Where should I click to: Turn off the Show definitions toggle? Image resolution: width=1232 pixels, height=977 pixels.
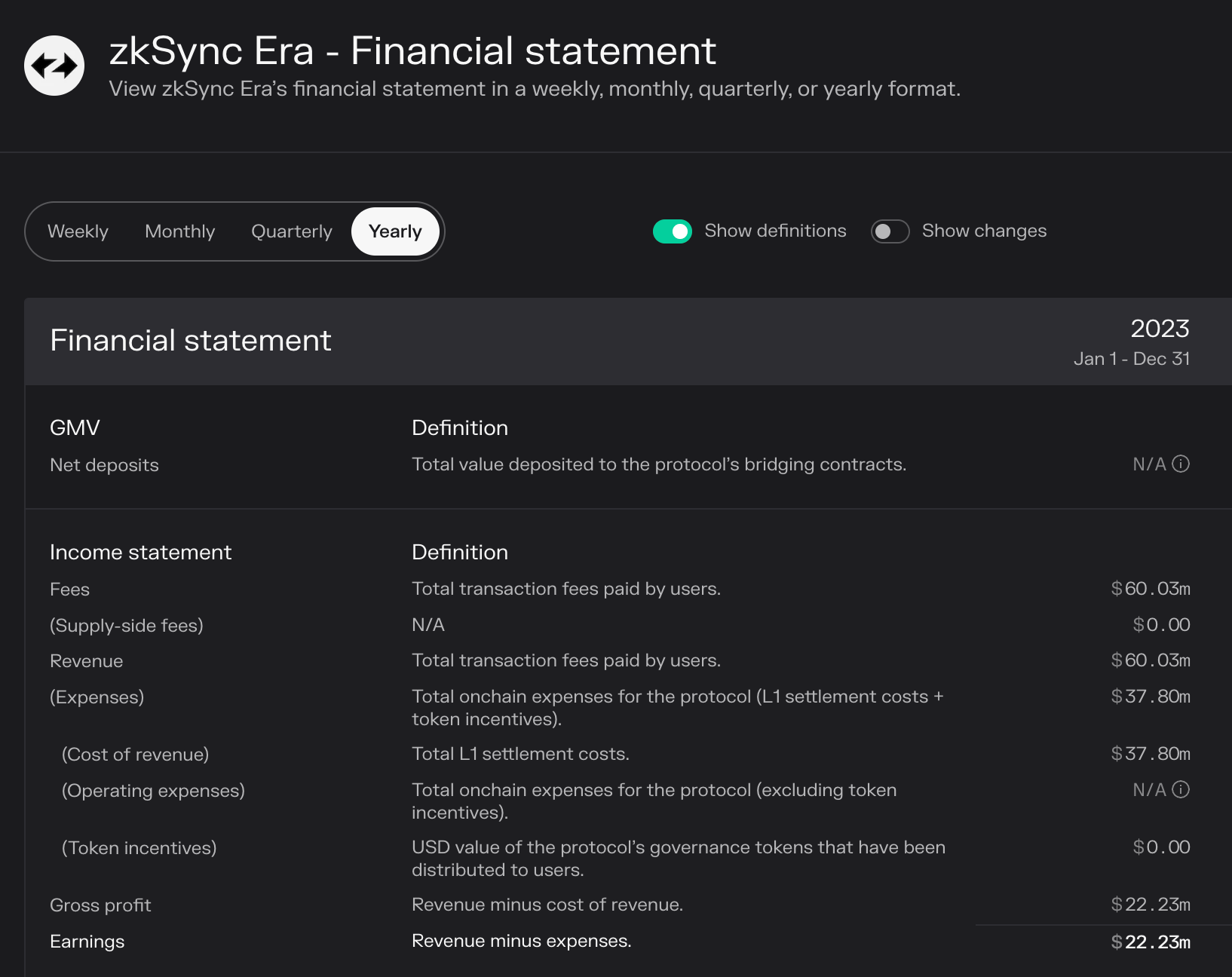pos(673,231)
